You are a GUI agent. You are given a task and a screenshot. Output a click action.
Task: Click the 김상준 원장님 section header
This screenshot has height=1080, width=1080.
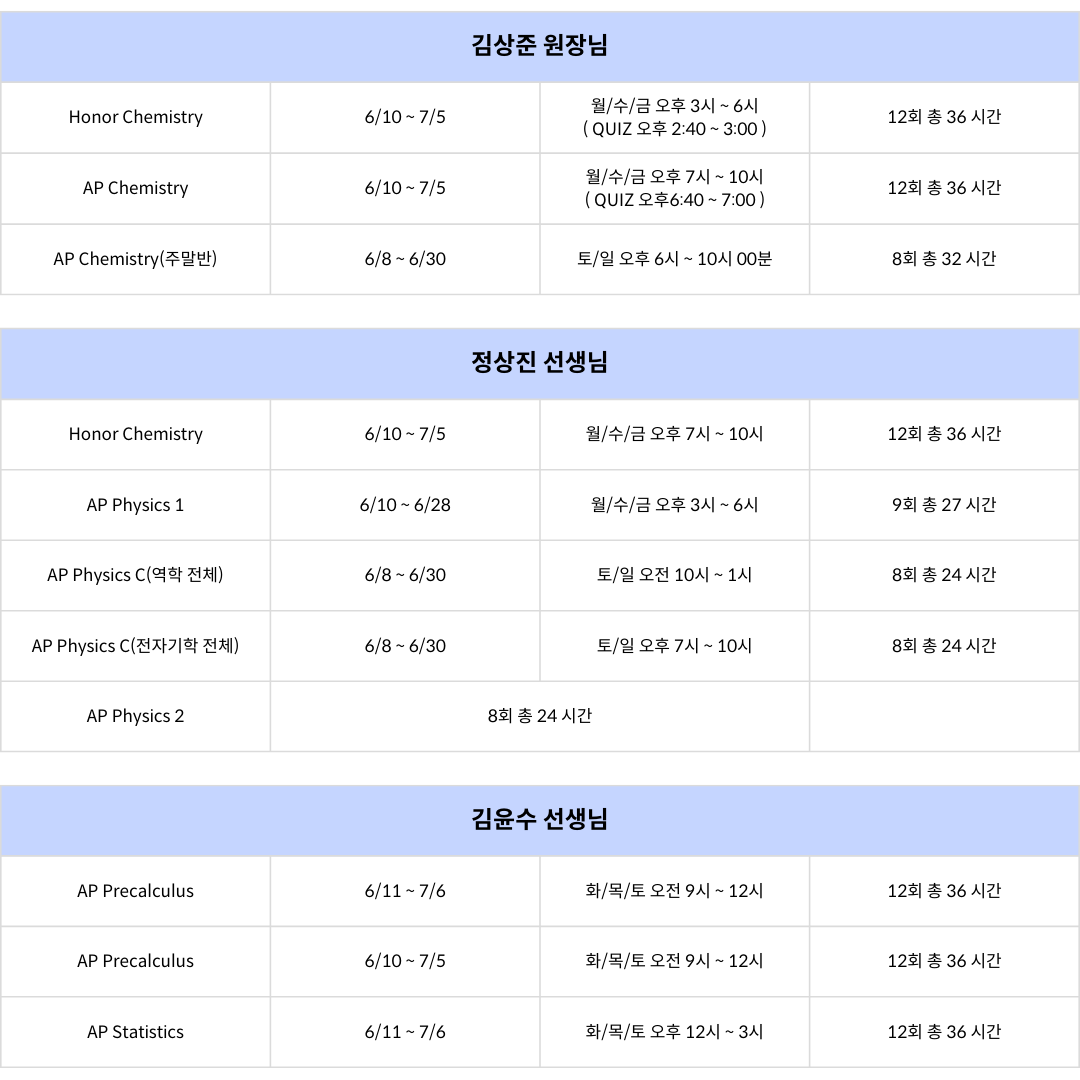[x=540, y=46]
